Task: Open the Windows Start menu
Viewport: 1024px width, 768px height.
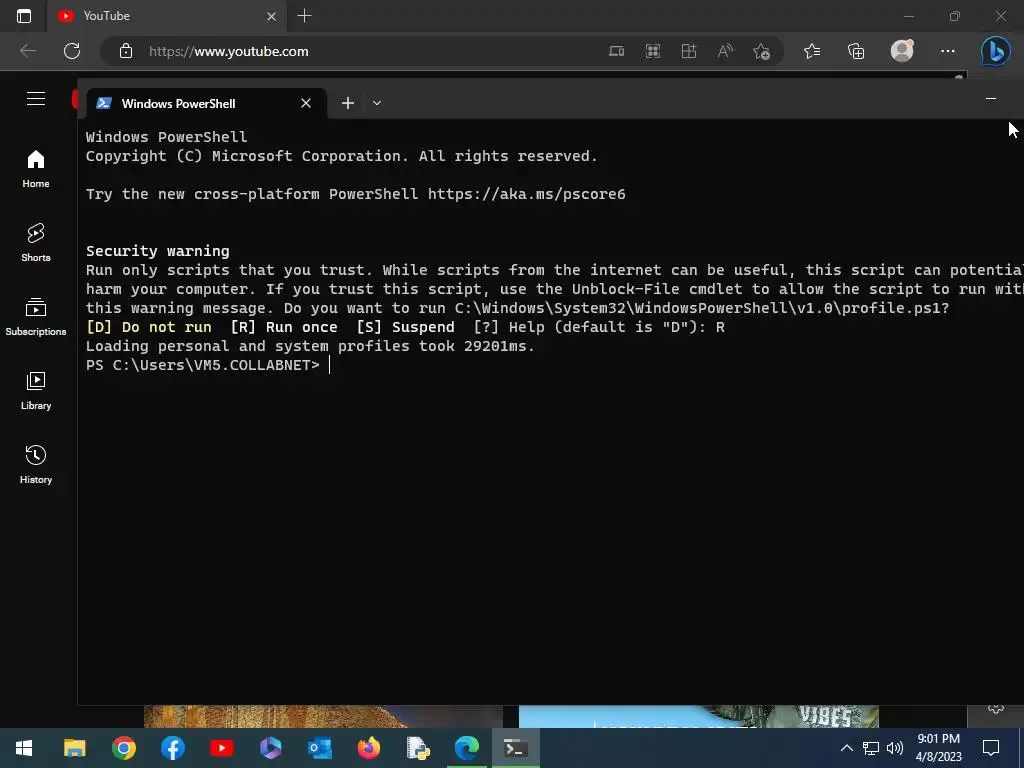Action: click(x=24, y=748)
